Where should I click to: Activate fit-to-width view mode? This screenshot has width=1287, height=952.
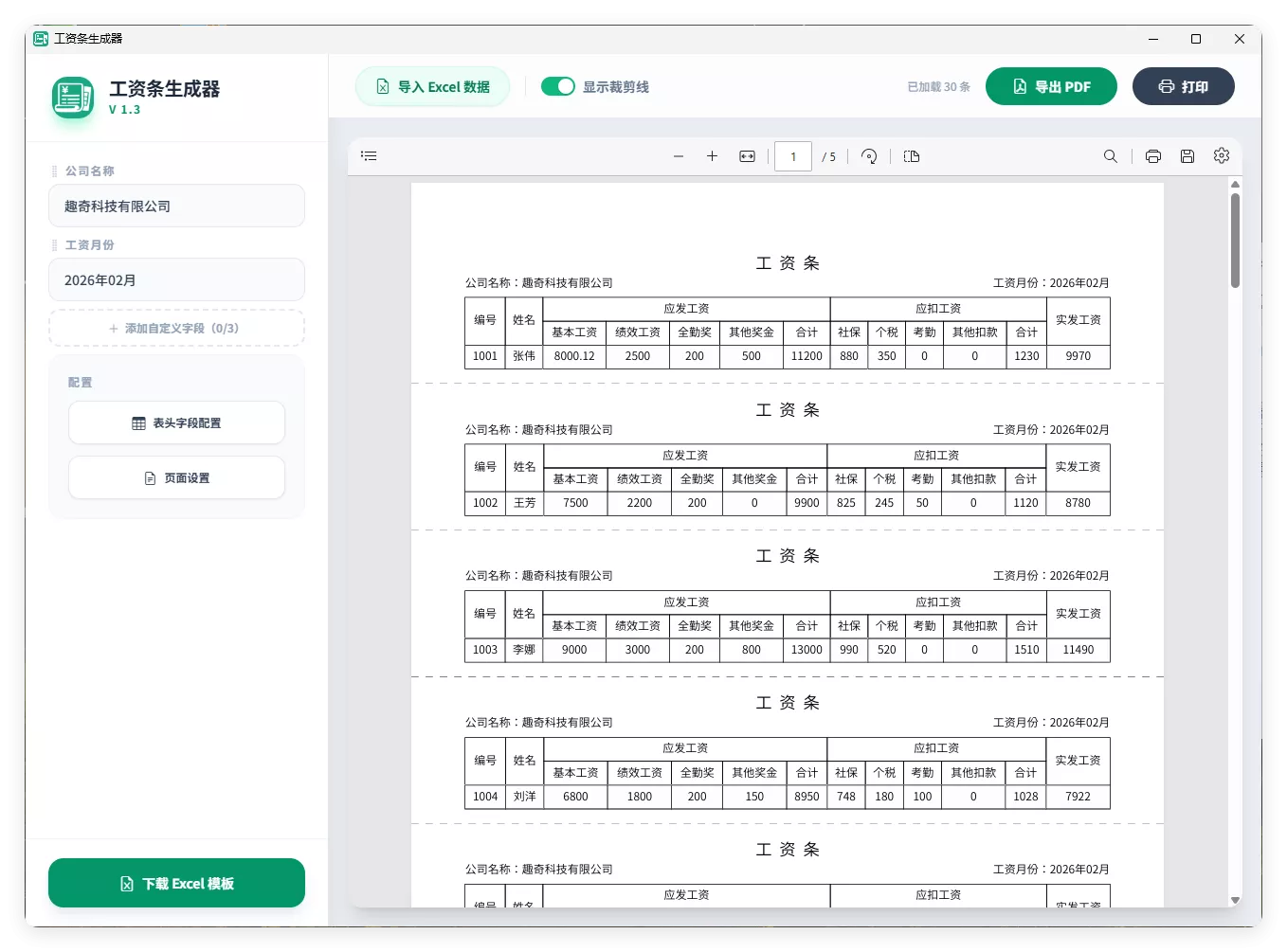click(x=747, y=155)
